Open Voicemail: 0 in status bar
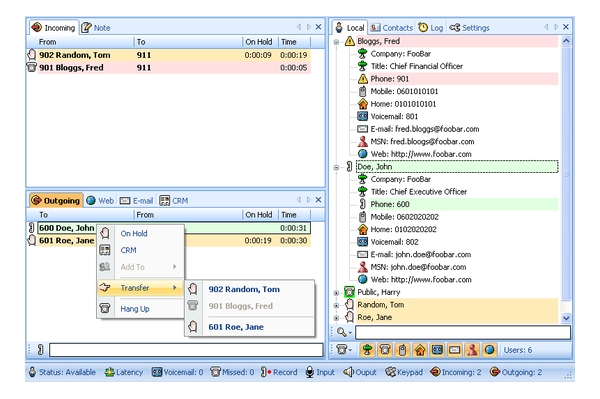The height and width of the screenshot is (399, 600). pyautogui.click(x=177, y=372)
